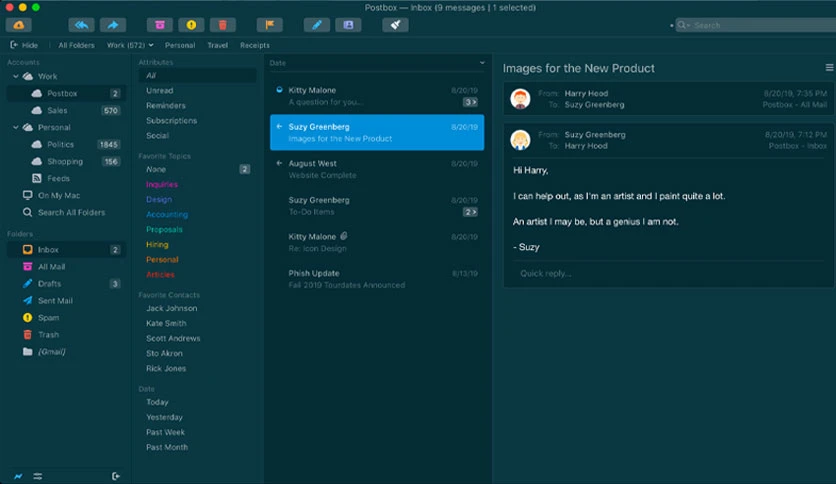This screenshot has width=836, height=484.
Task: Switch to the Receipts tab
Action: point(255,45)
